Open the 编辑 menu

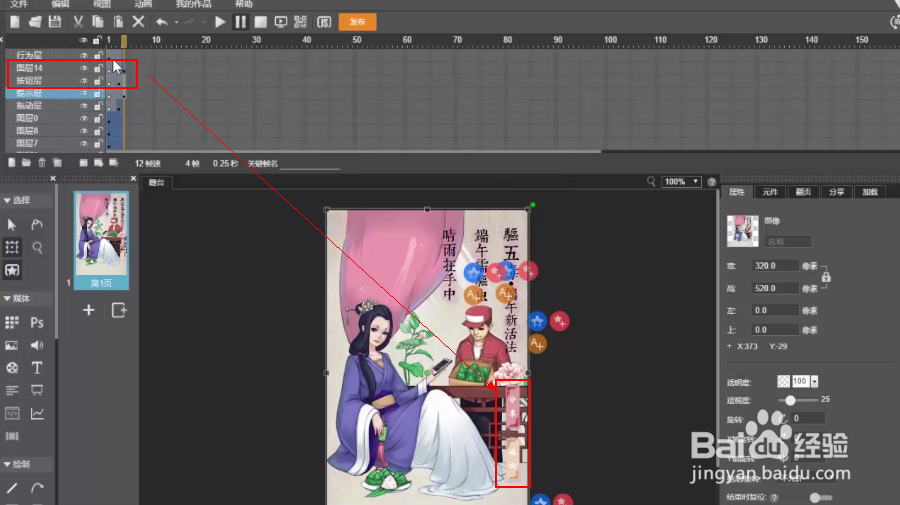60,3
